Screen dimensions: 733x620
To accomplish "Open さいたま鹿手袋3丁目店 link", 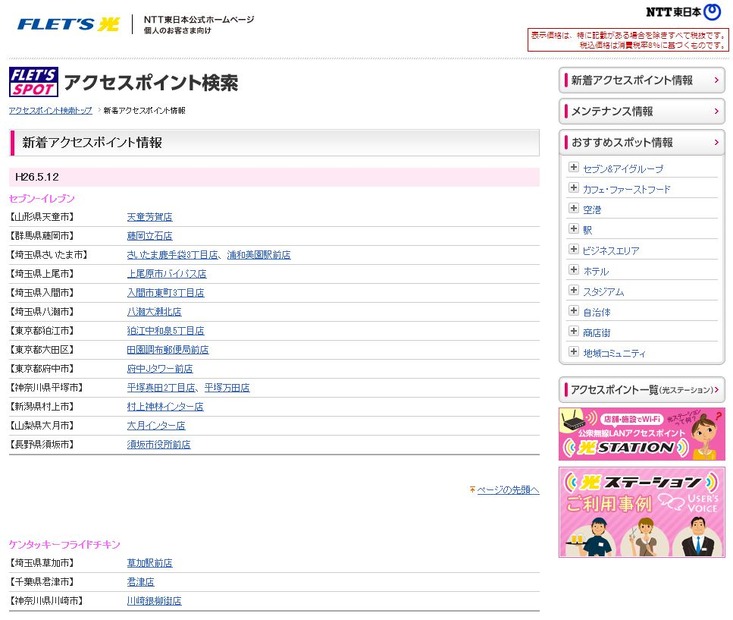I will (x=172, y=255).
